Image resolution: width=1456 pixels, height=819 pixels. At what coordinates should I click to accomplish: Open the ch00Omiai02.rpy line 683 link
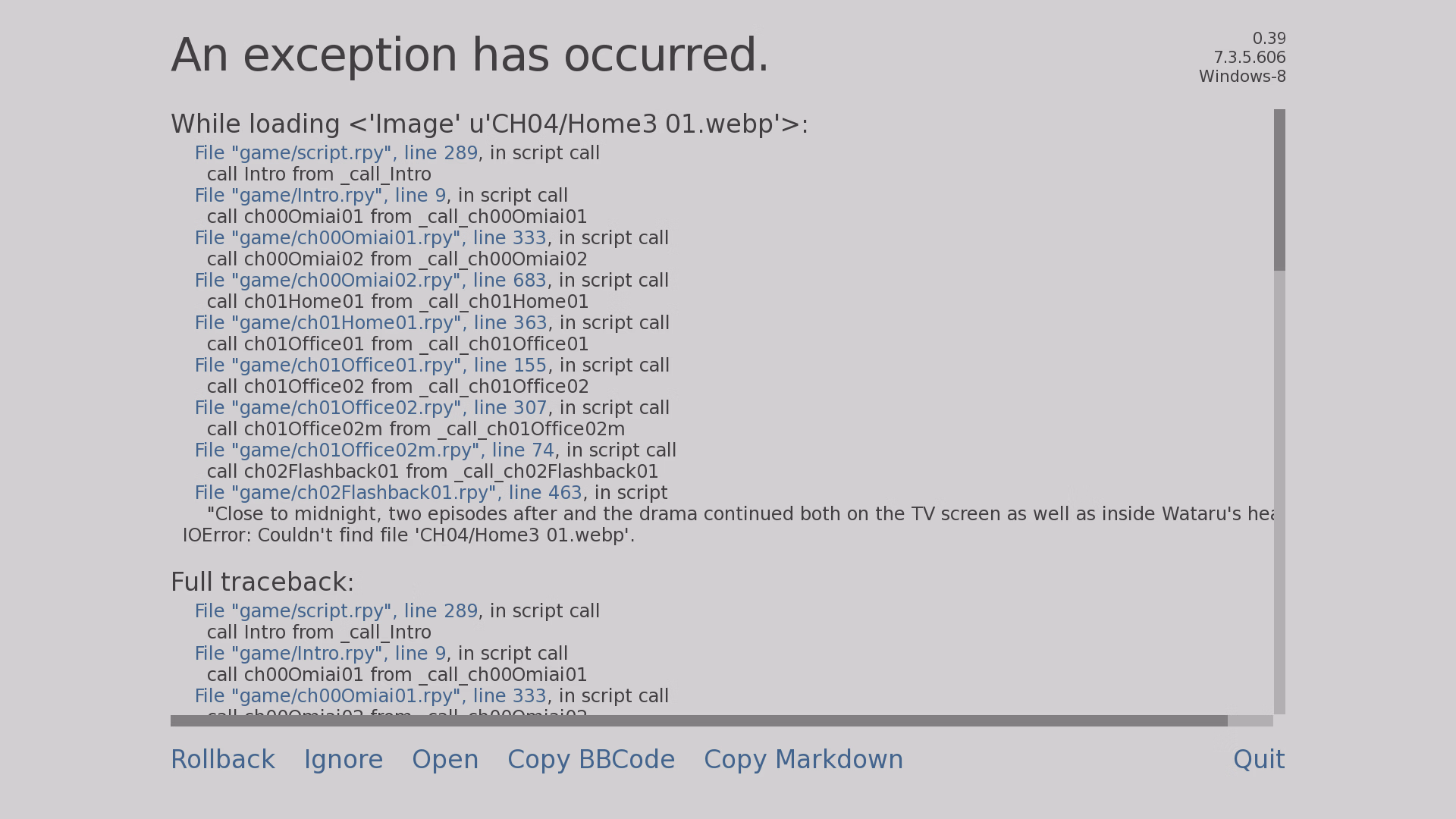pos(370,281)
